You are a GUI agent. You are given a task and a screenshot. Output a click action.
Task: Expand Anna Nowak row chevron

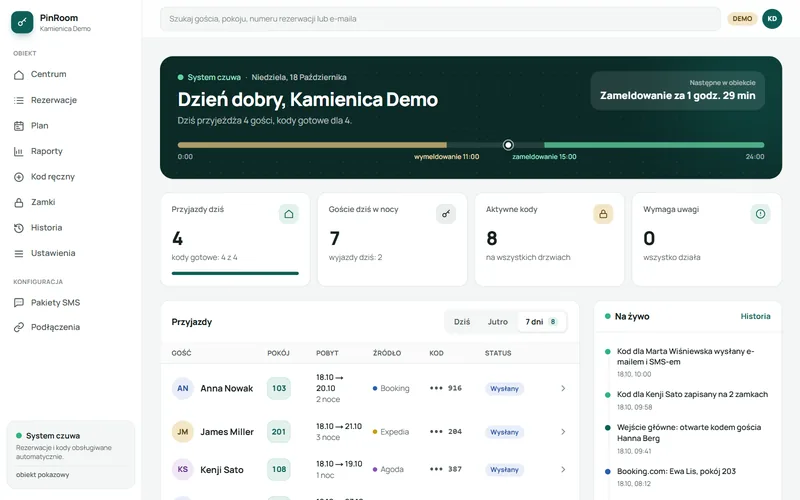coord(563,388)
